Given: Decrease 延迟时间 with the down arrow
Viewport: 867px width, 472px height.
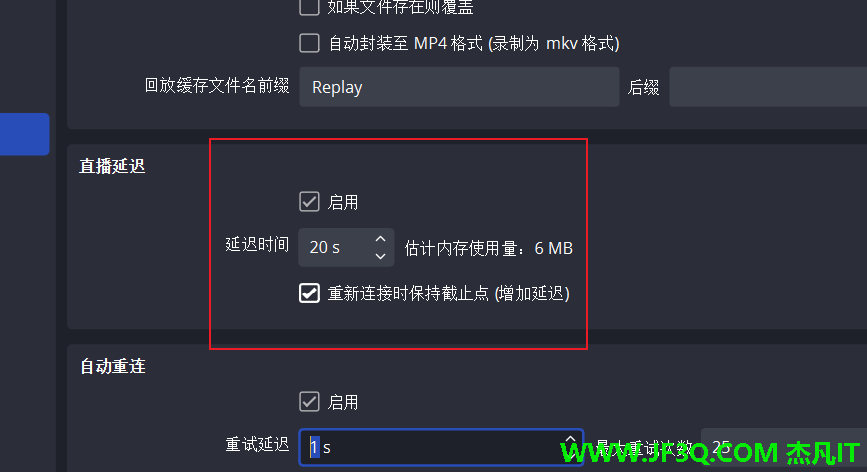Looking at the screenshot, I should click(380, 256).
